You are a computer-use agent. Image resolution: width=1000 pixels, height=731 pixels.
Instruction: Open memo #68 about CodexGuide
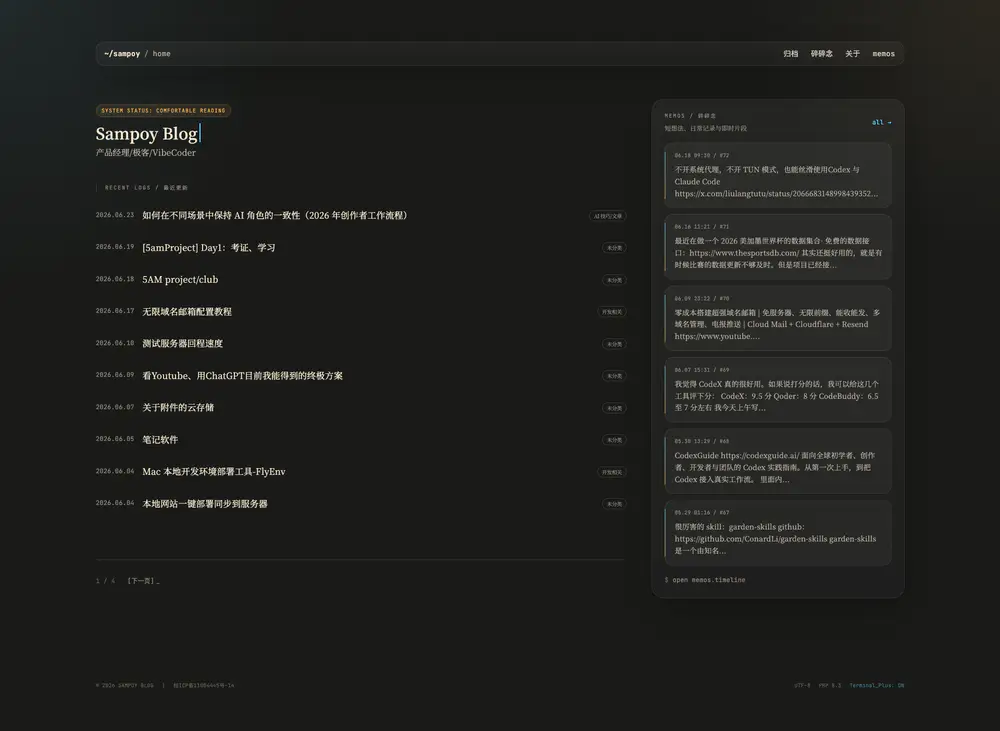[777, 461]
